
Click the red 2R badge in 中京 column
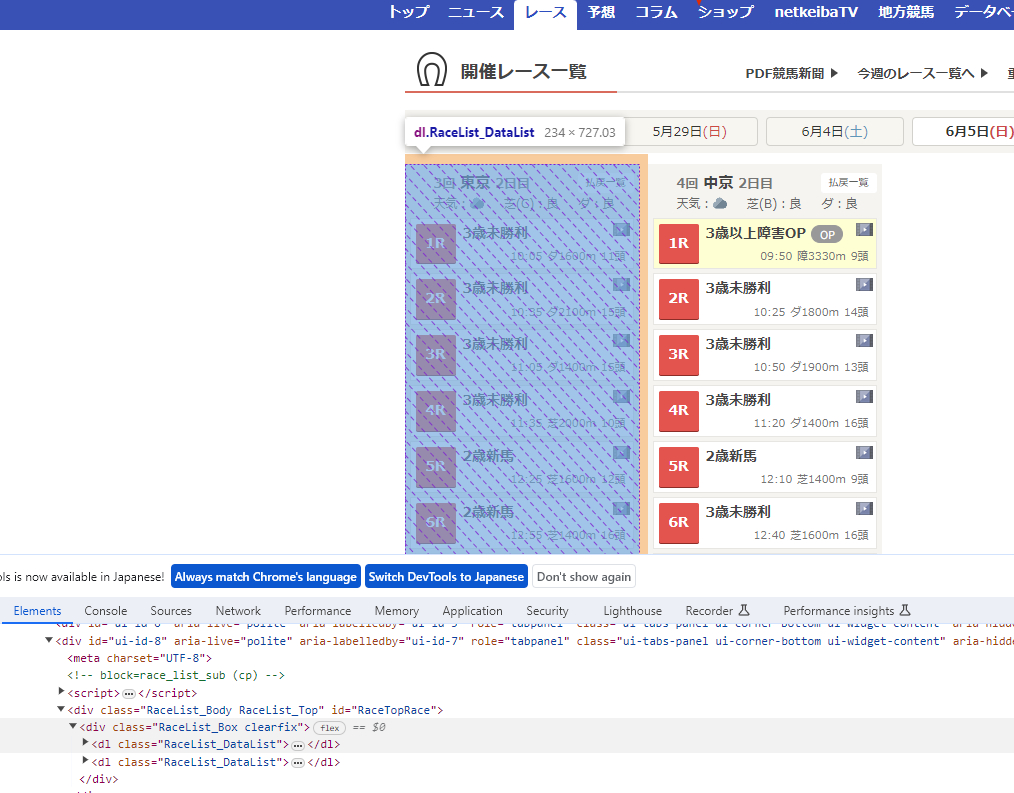[678, 299]
